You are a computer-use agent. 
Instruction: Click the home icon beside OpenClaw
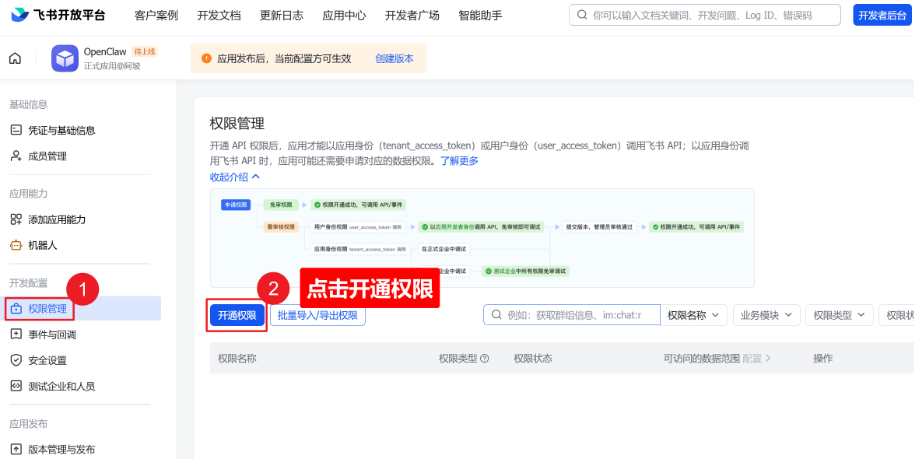[15, 58]
